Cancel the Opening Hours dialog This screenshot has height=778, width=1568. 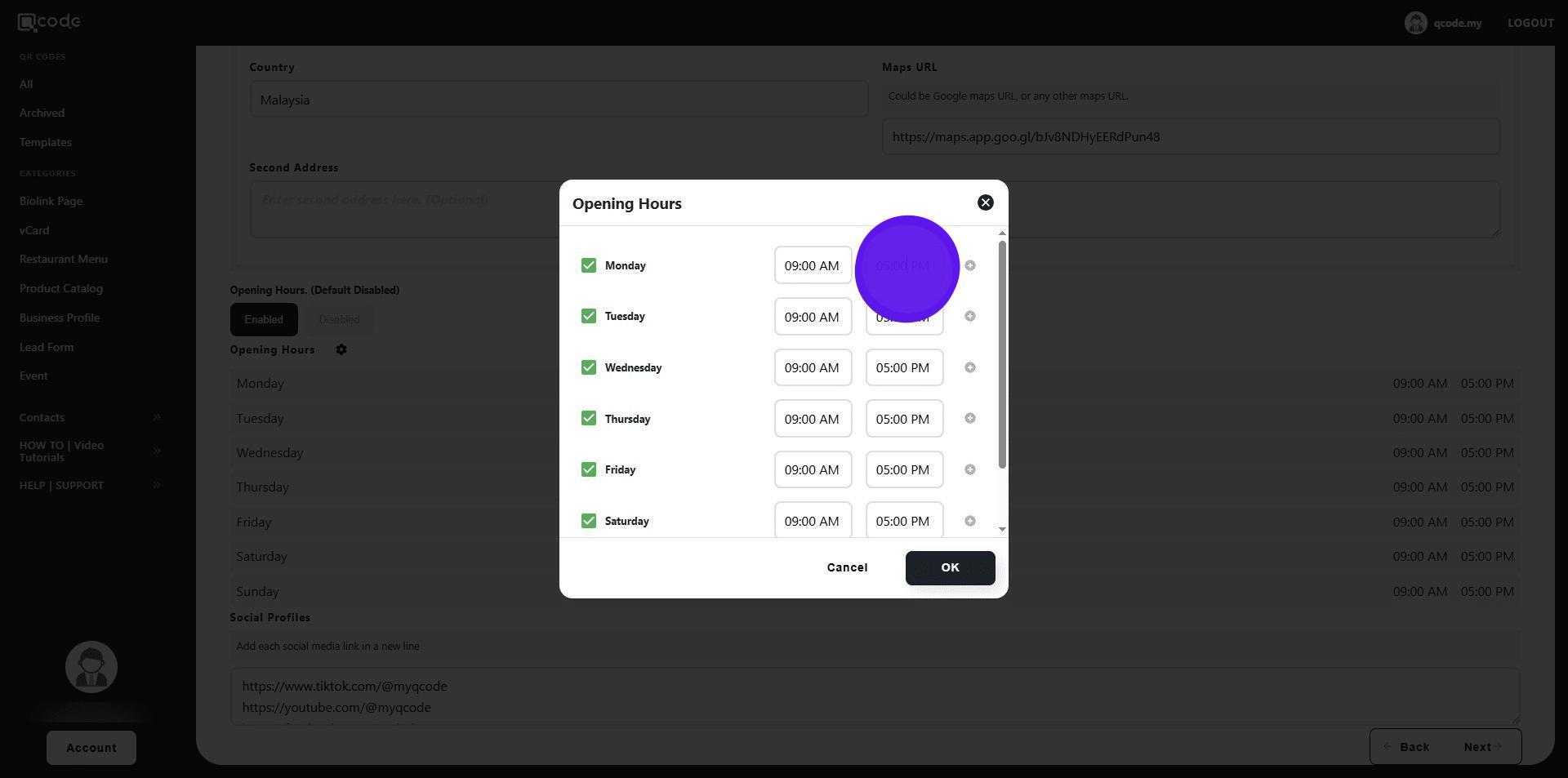pos(847,567)
